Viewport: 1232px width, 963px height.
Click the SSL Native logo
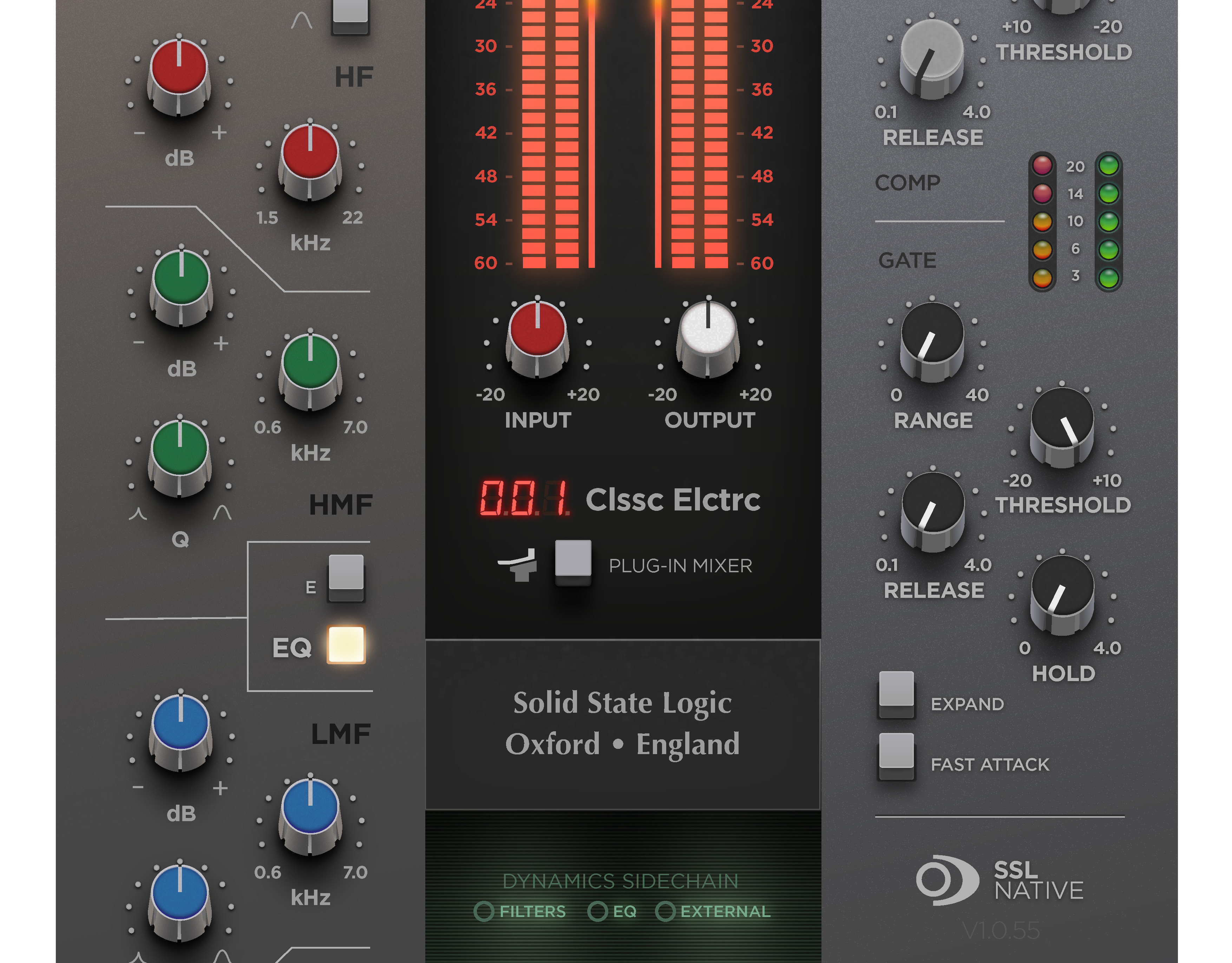click(1000, 880)
